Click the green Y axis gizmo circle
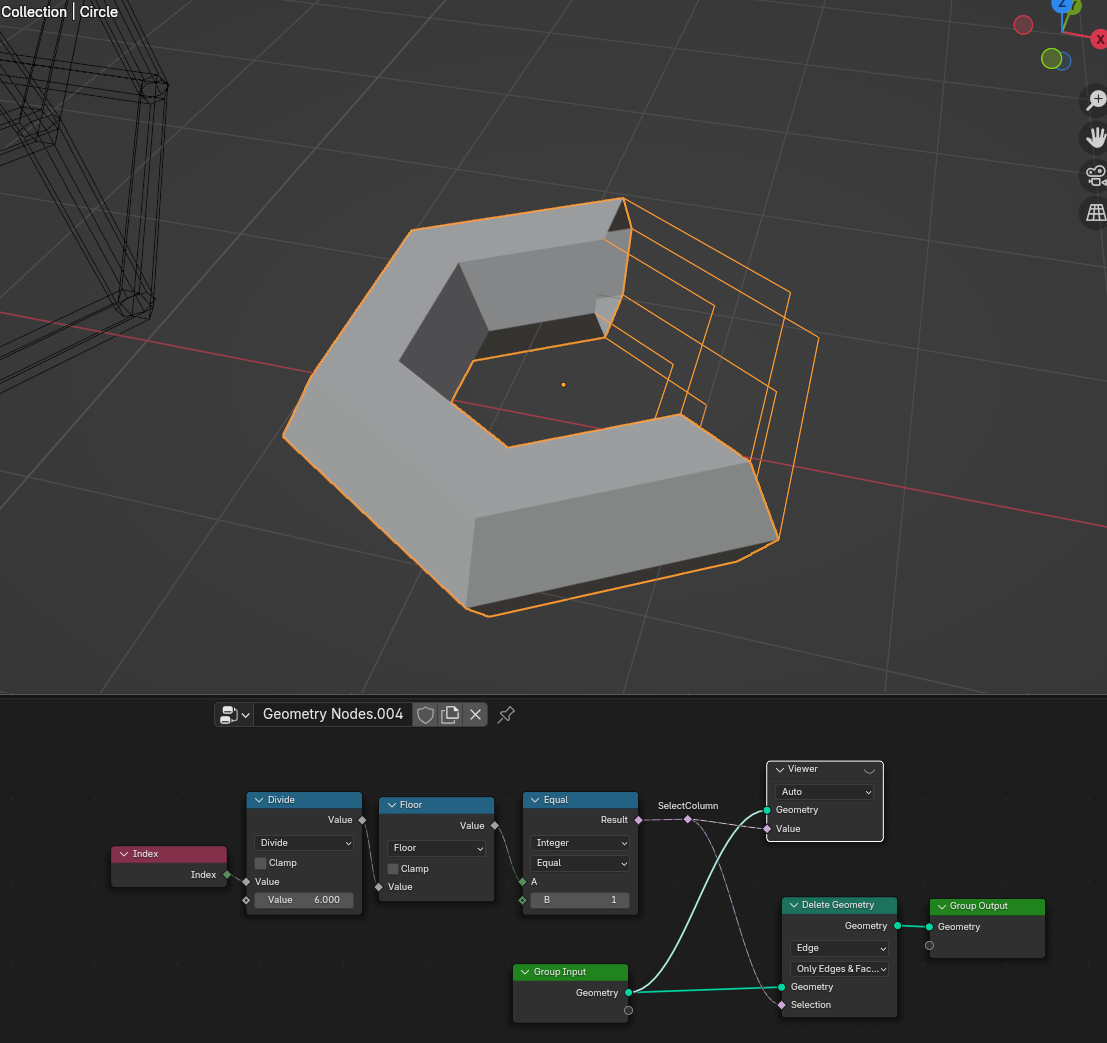 point(1051,59)
